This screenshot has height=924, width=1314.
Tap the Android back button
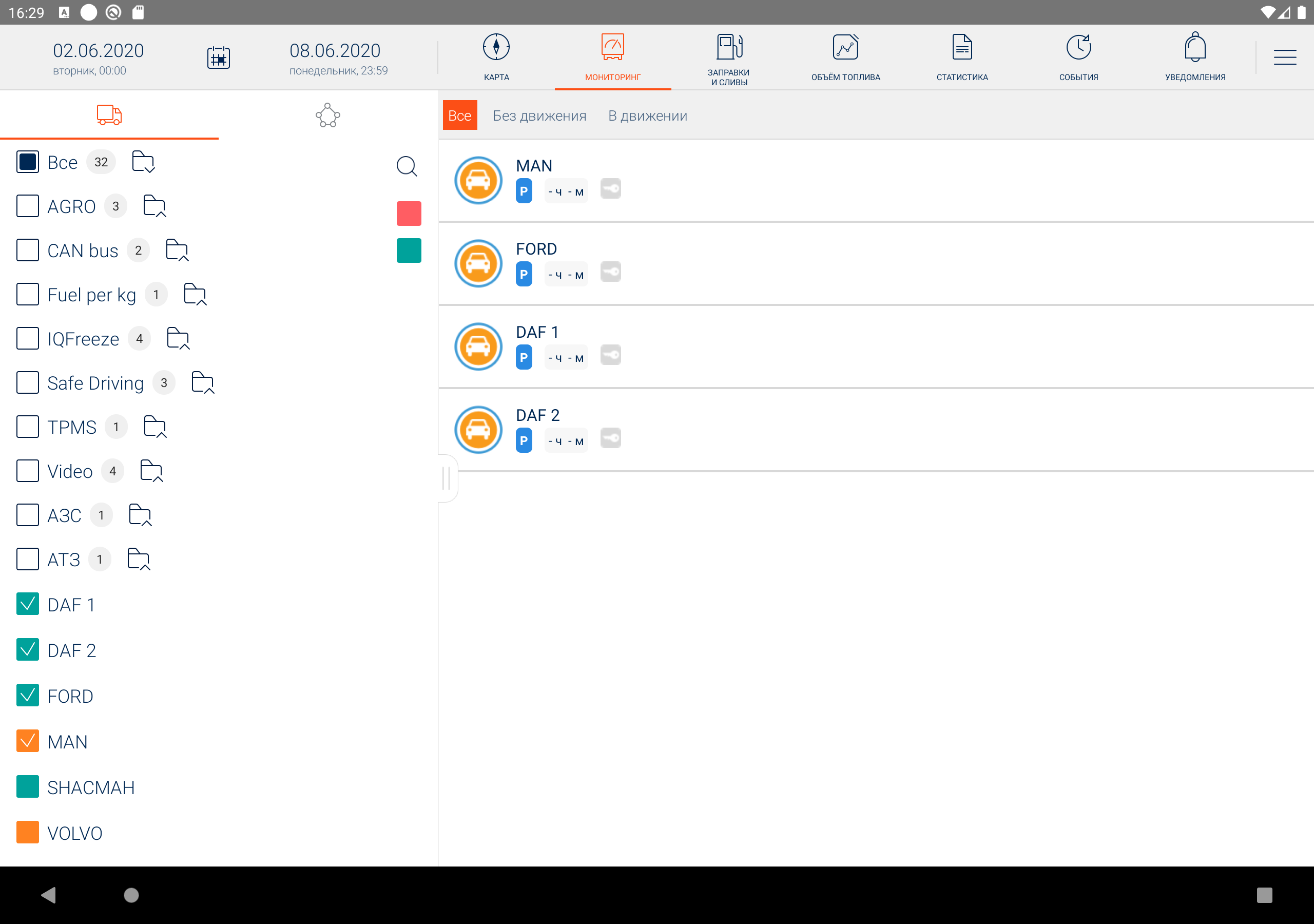[x=49, y=895]
